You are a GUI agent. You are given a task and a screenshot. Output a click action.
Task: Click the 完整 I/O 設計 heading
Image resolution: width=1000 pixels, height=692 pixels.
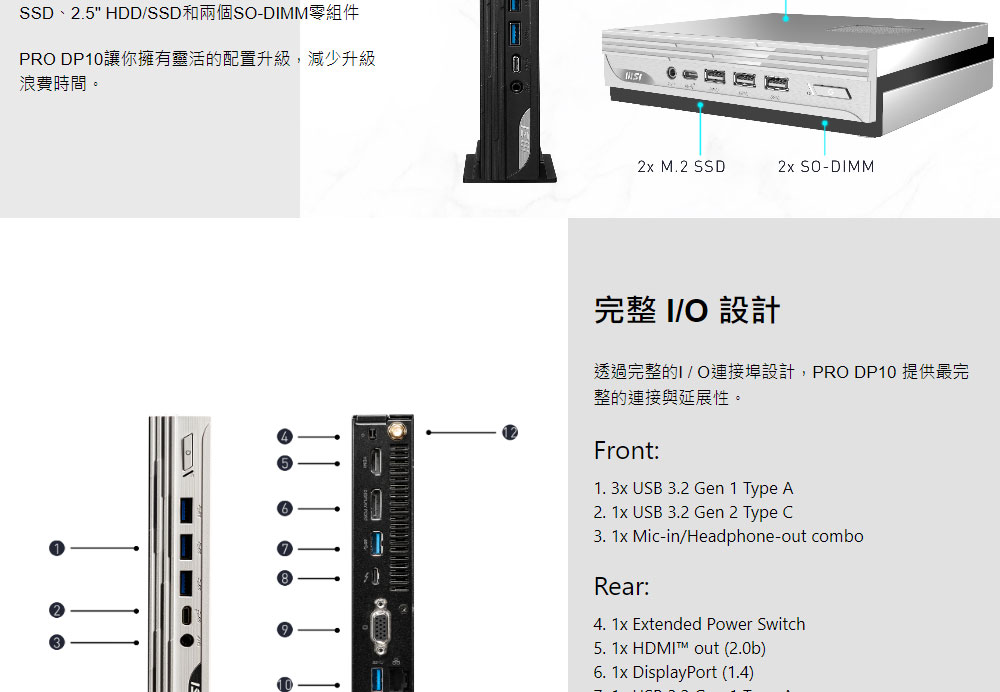click(x=687, y=311)
